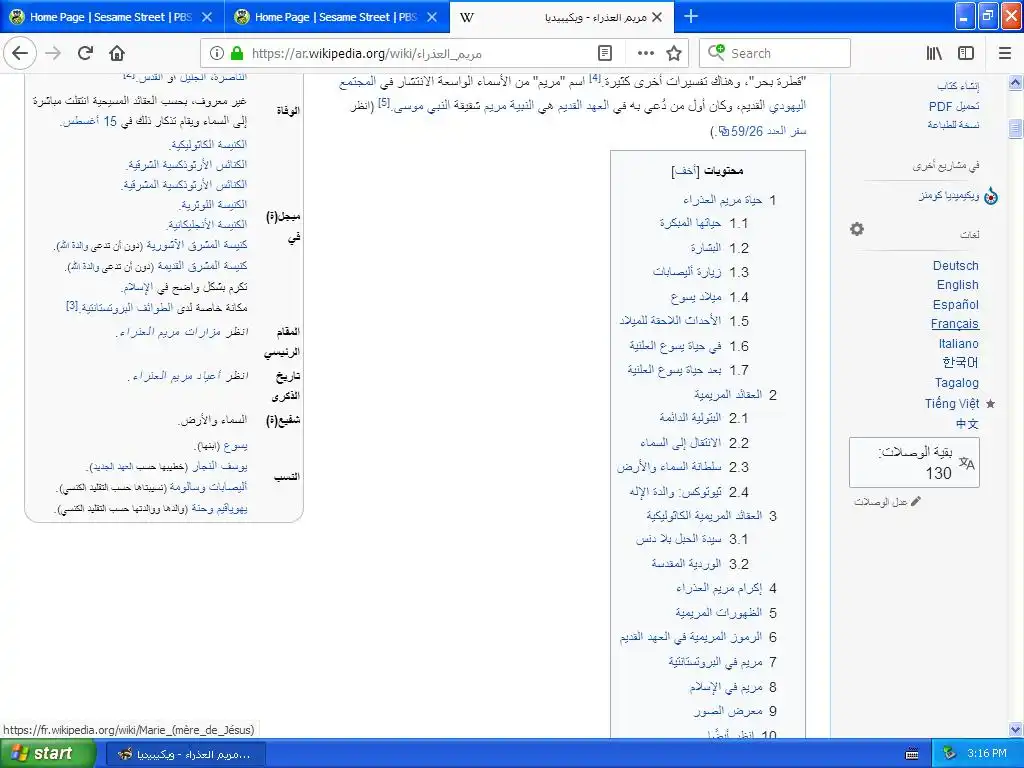Open the Korean 한국어 language link
This screenshot has height=768, width=1024.
pyautogui.click(x=961, y=362)
